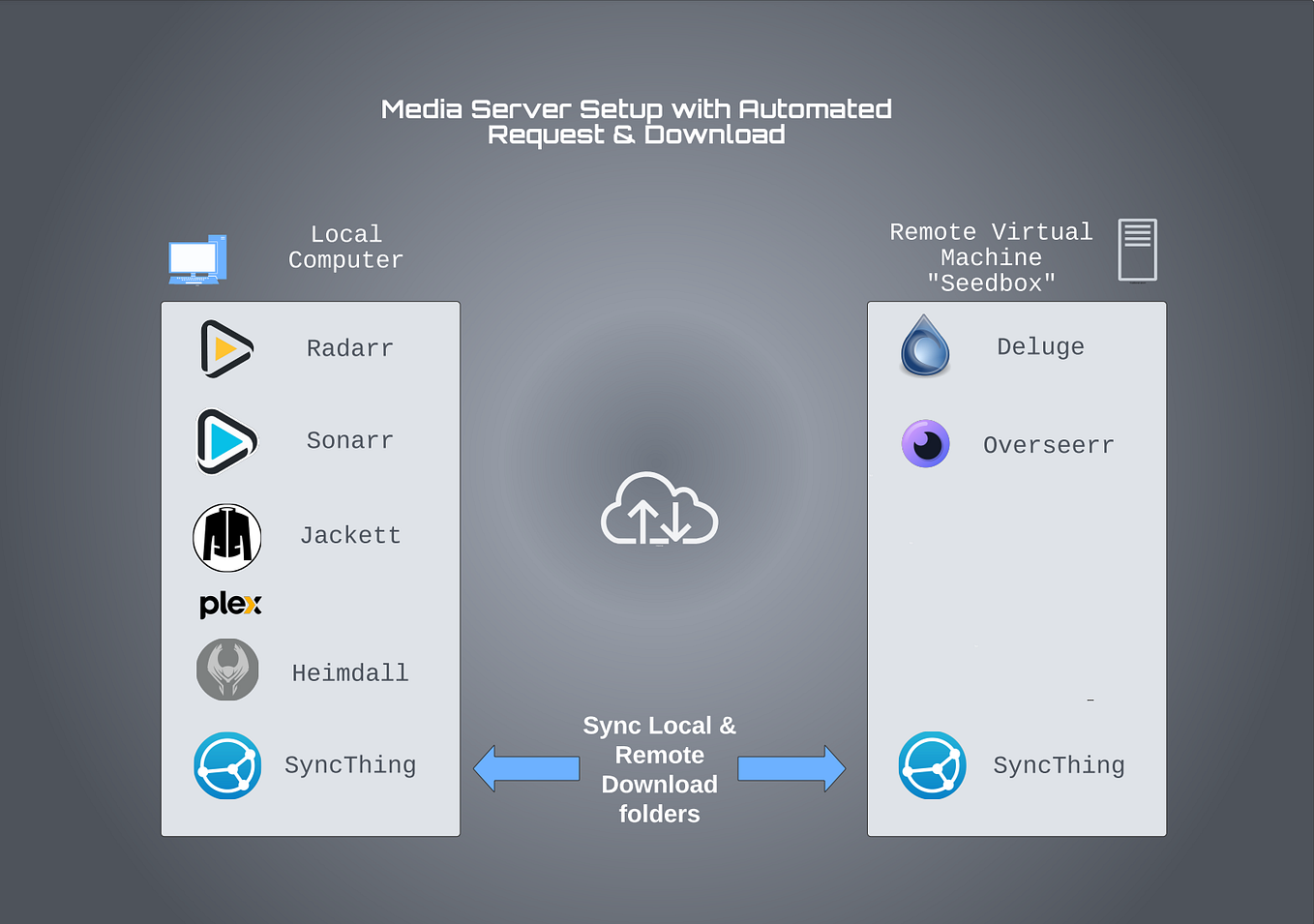Click the right-pointing blue sync arrow
This screenshot has height=924, width=1314.
click(x=791, y=767)
